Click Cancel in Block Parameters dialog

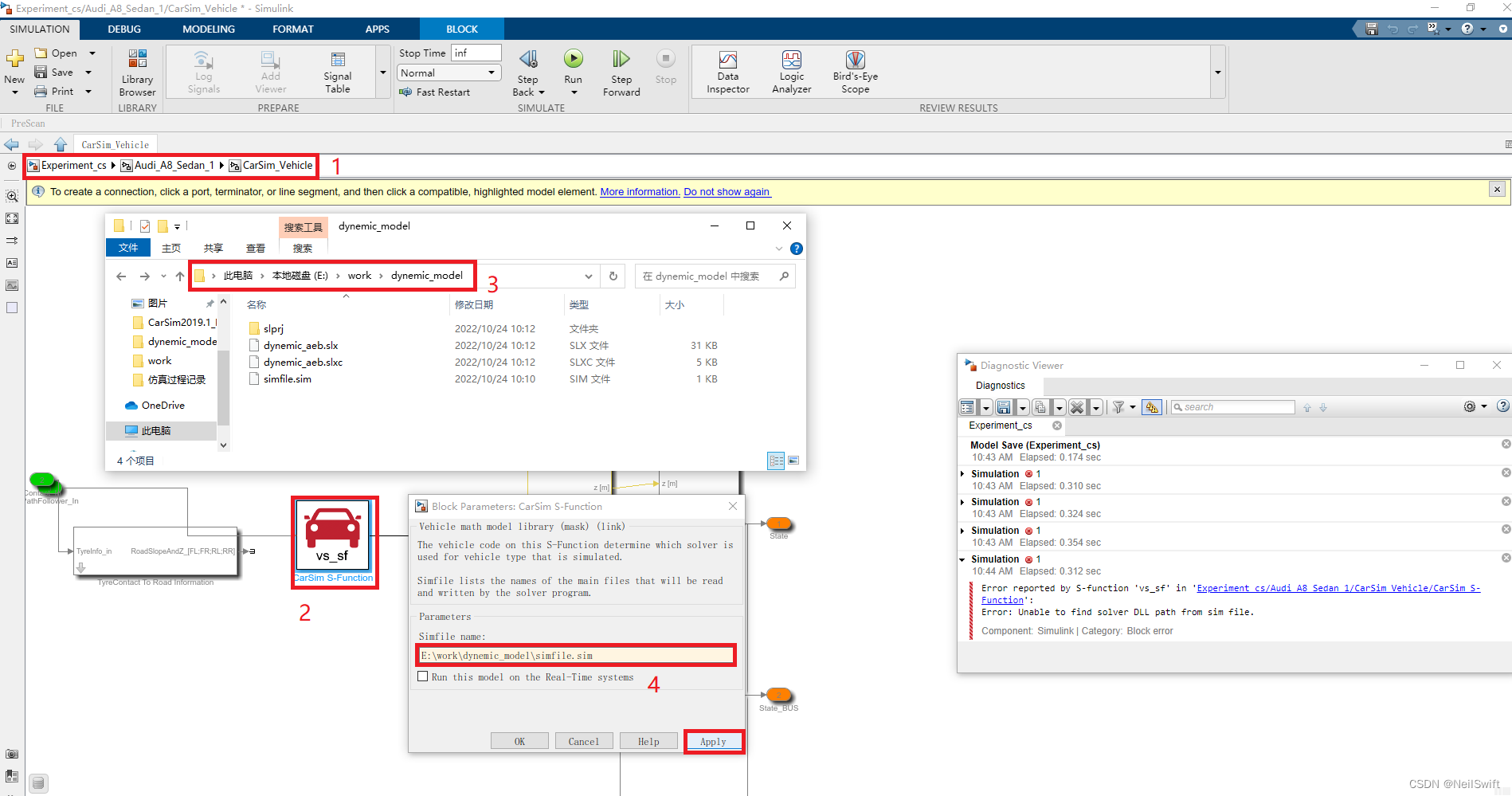click(584, 741)
